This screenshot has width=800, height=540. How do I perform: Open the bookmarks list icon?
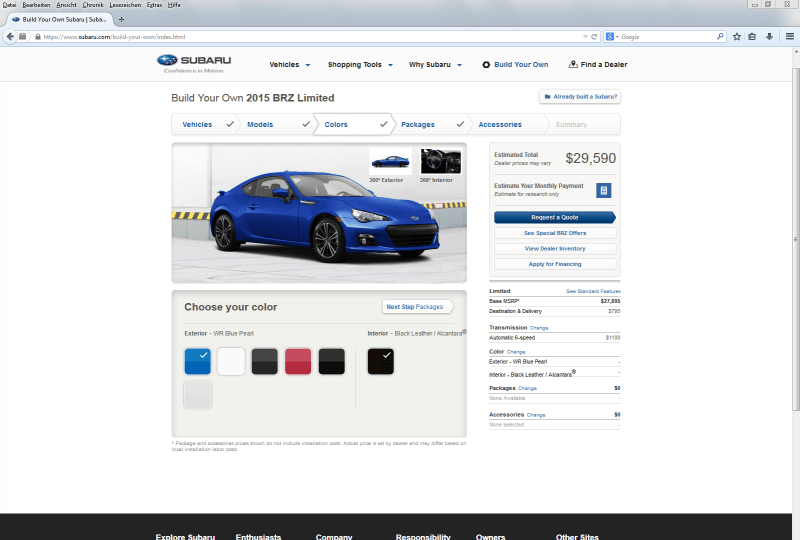[752, 37]
